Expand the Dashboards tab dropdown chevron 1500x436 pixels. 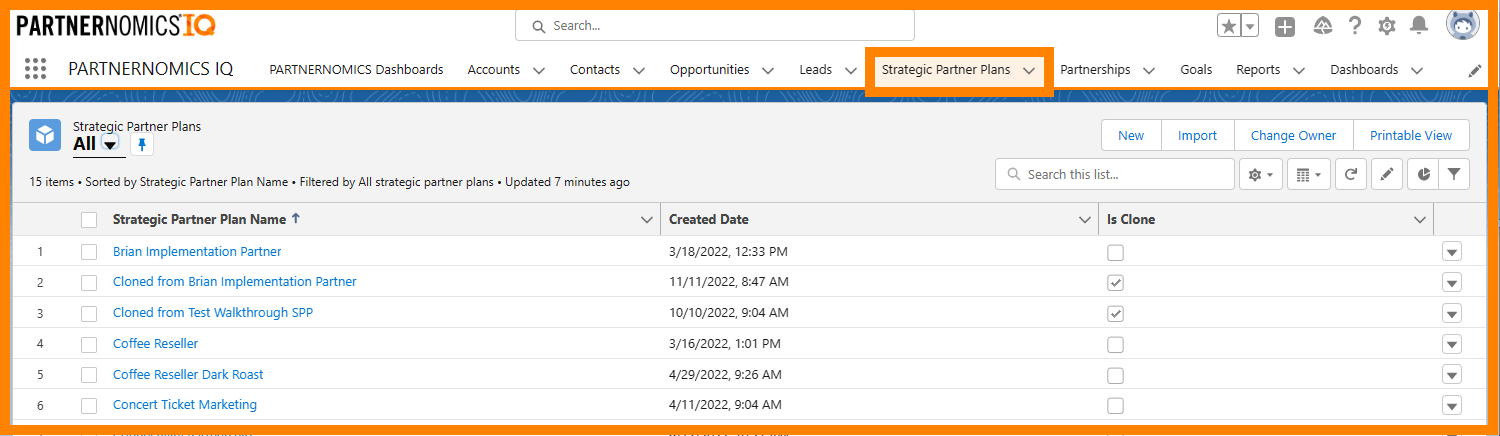click(1417, 70)
